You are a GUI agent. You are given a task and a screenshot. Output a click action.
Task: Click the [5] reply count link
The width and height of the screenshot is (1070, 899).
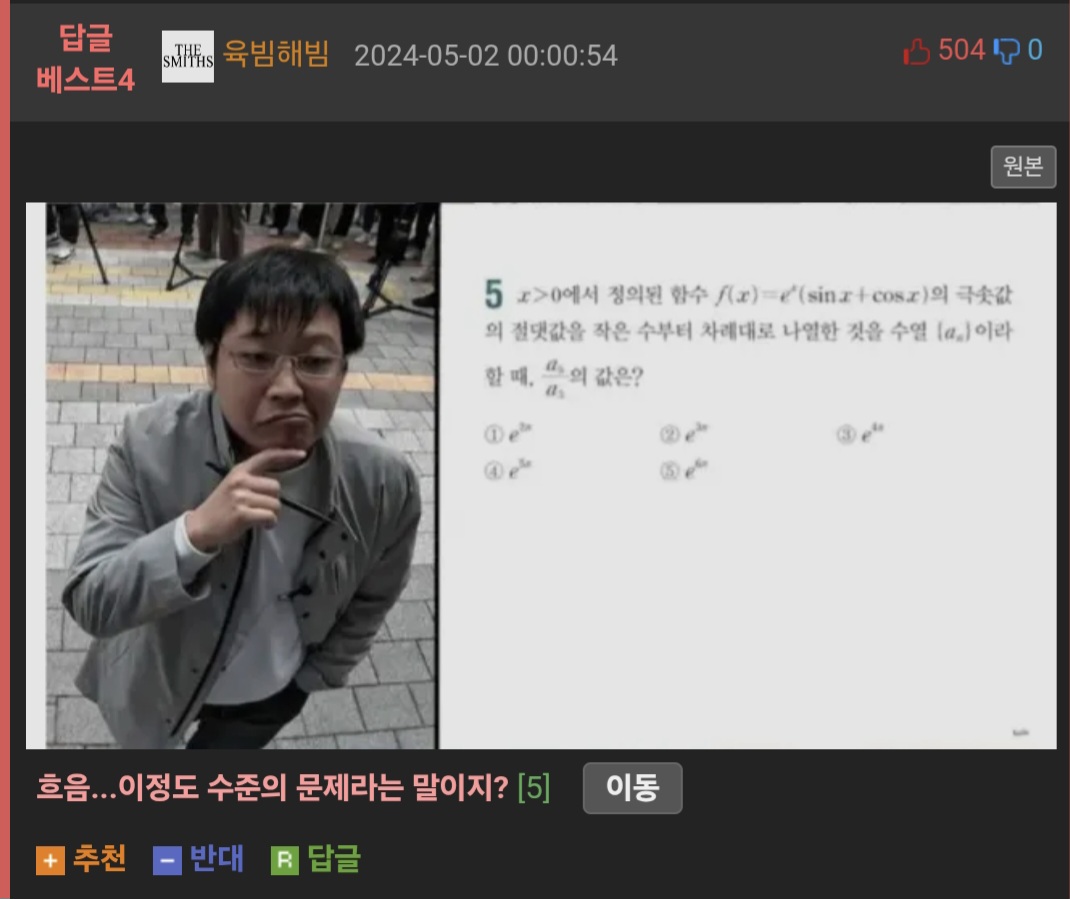click(x=534, y=788)
